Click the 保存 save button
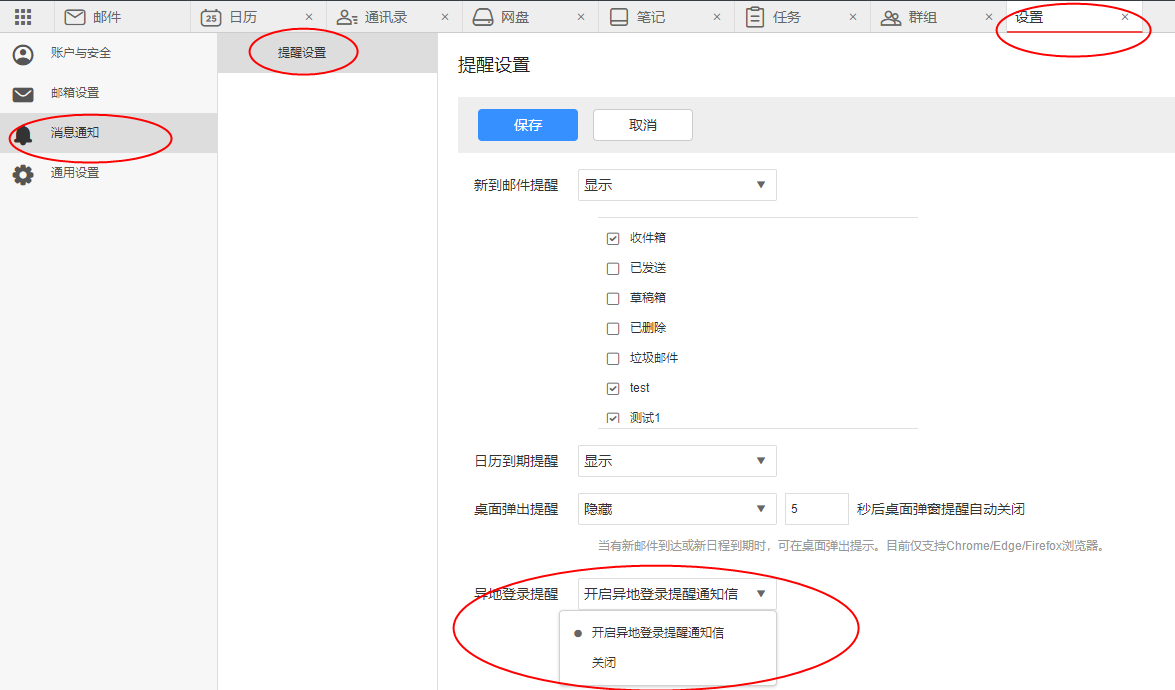 [x=527, y=124]
